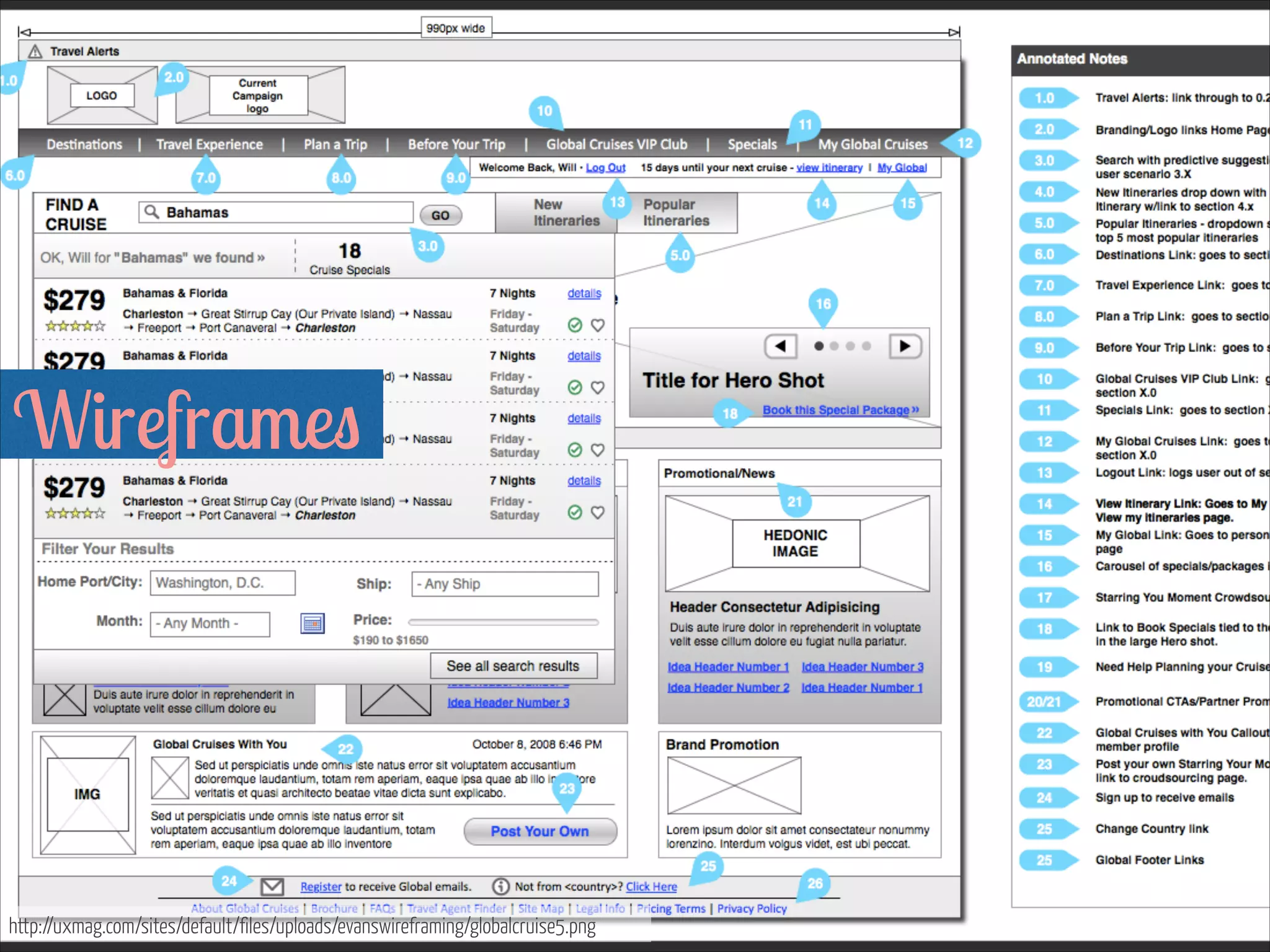Viewport: 1270px width, 952px height.
Task: Open Privacy Policy footer link
Action: coord(752,909)
